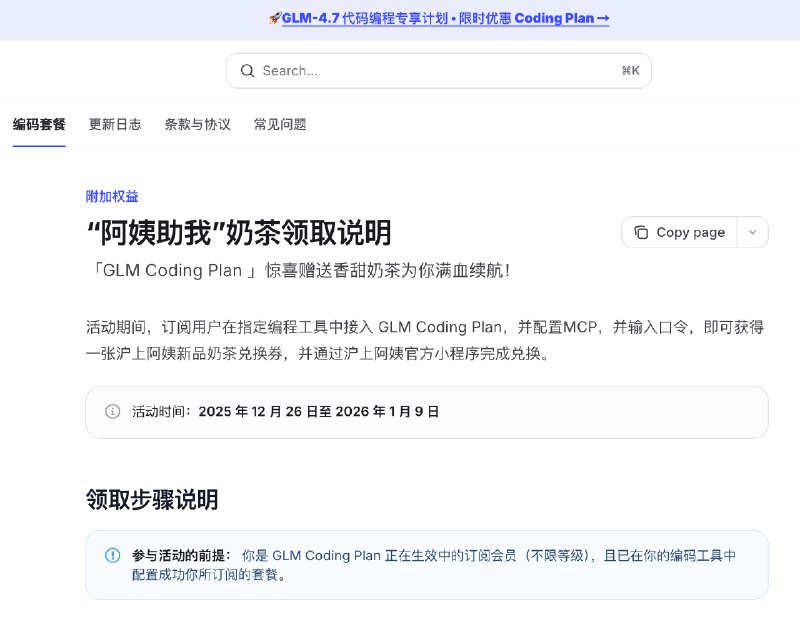The width and height of the screenshot is (800, 617).
Task: Click the info icon beside 活动时间
Action: (x=111, y=412)
